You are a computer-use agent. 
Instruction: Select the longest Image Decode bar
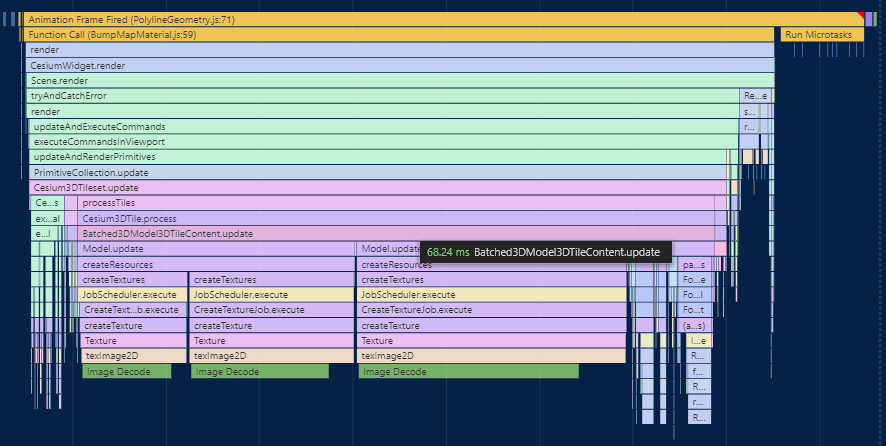tap(468, 371)
